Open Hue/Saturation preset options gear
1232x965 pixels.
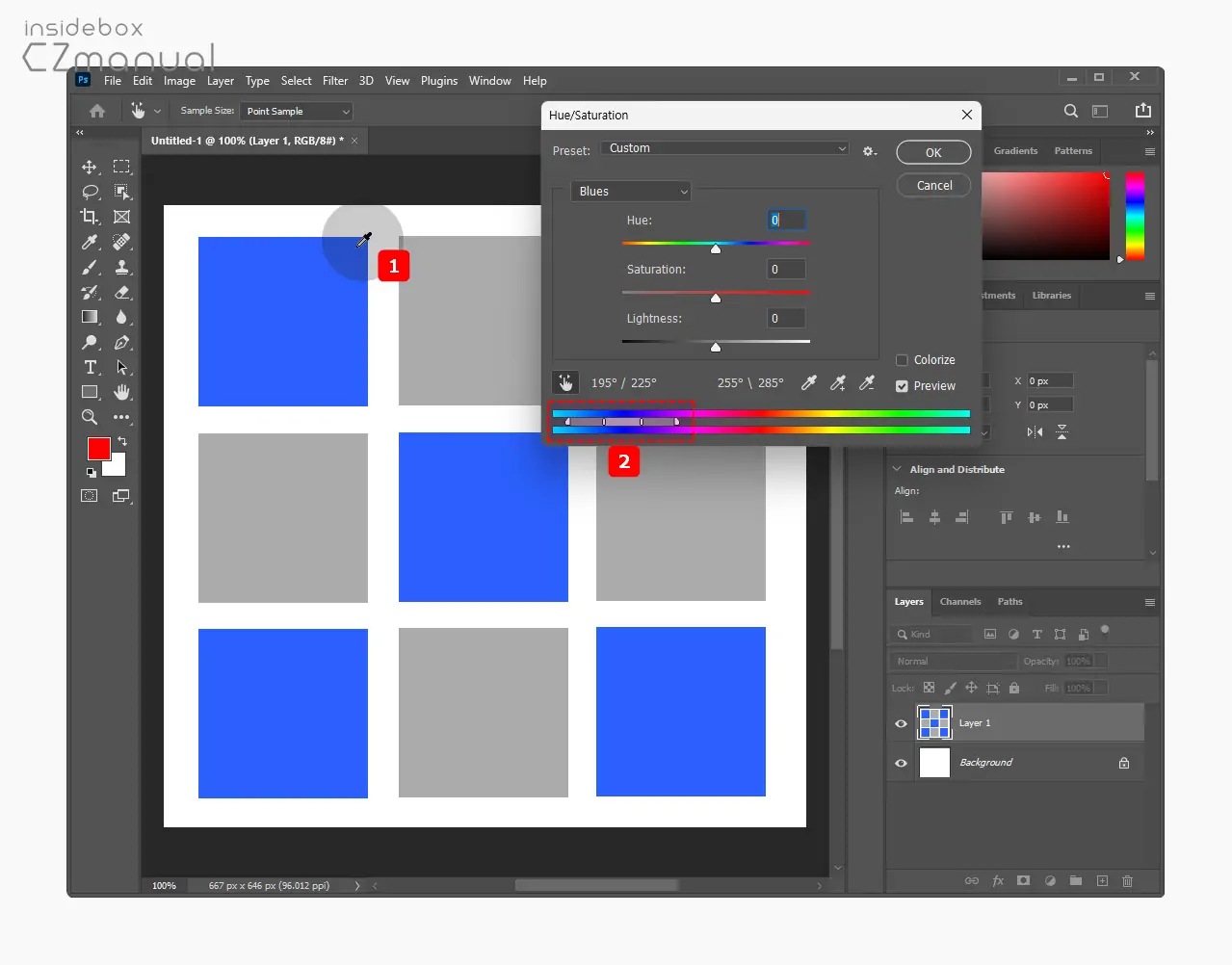tap(869, 151)
